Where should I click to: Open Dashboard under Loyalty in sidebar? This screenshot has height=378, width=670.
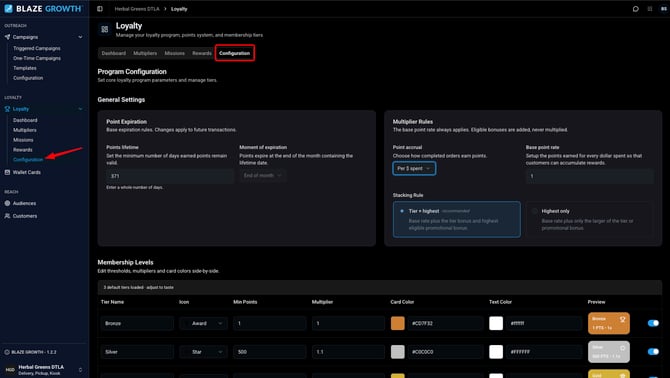25,120
